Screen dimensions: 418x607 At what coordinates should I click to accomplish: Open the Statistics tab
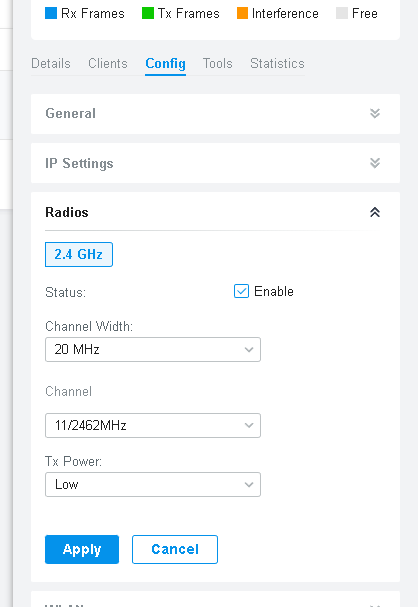(x=277, y=63)
